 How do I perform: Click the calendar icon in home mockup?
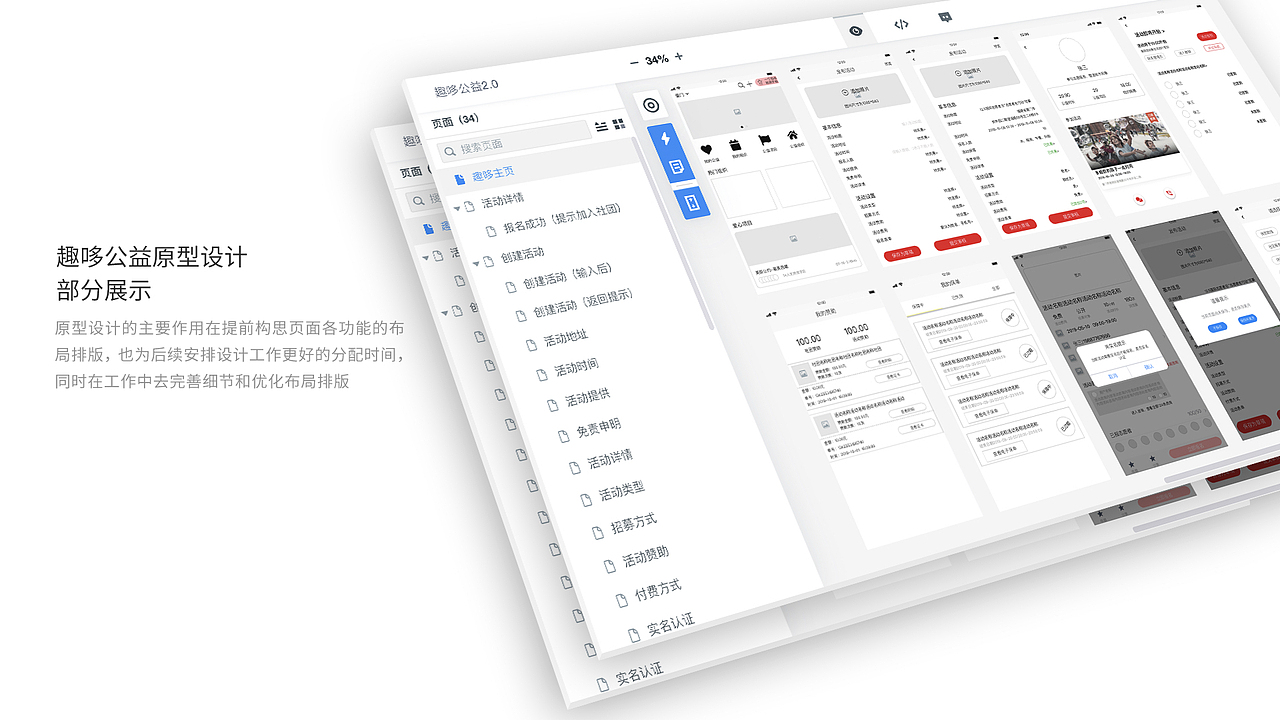pyautogui.click(x=735, y=145)
